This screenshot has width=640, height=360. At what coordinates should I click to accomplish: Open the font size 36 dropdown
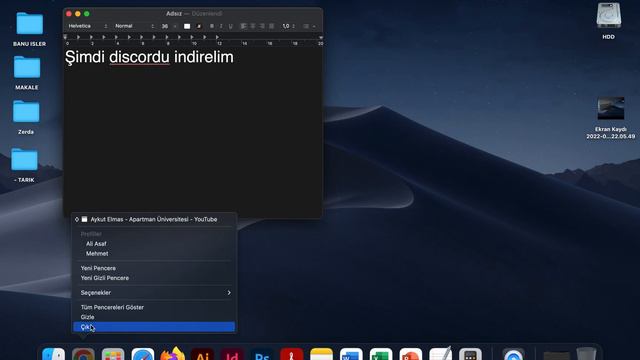pyautogui.click(x=168, y=26)
